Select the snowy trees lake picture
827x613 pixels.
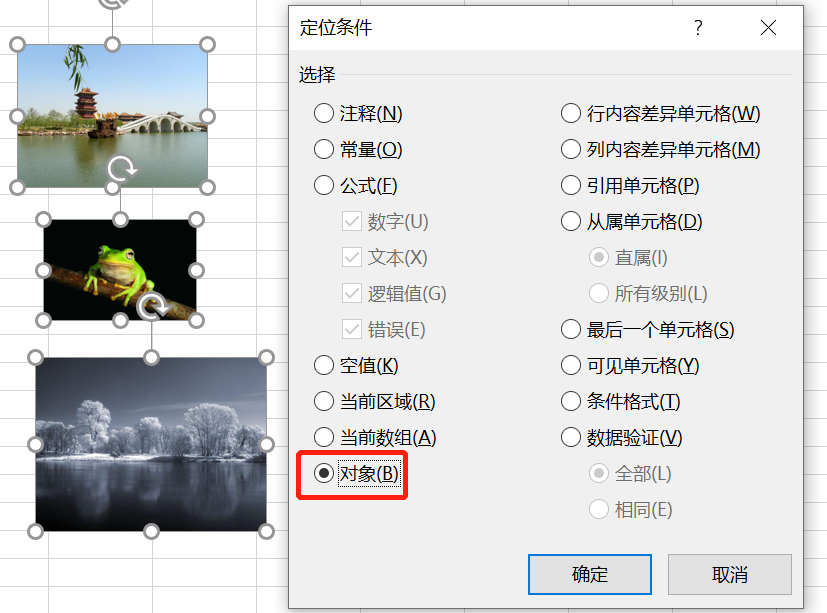(x=151, y=444)
